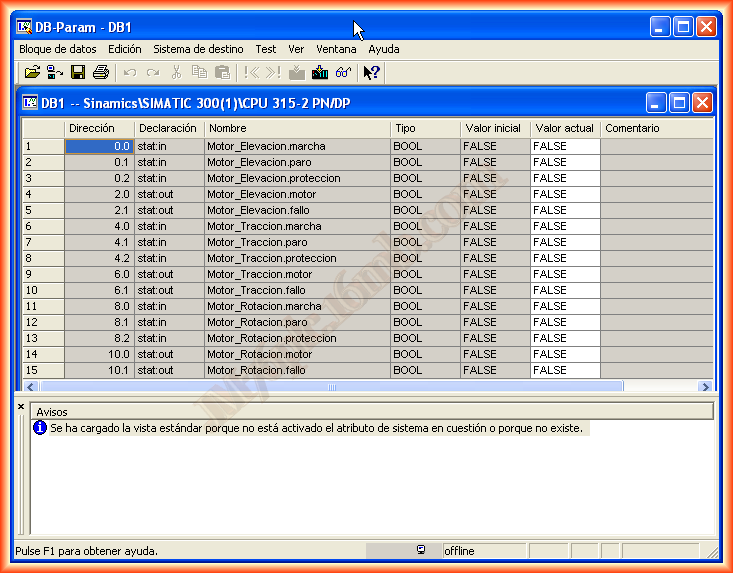Open the Sistema de destino menu
Screen dimensions: 733x573
[198, 48]
